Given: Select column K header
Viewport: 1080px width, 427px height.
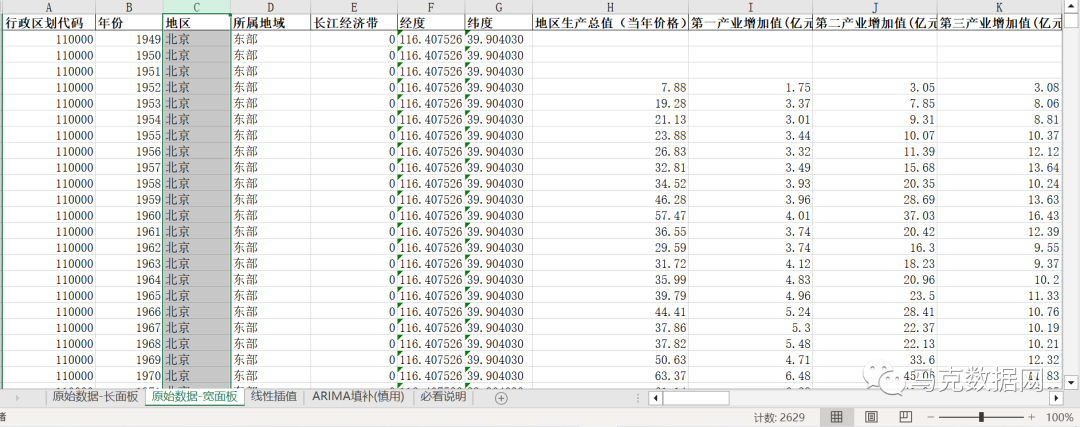Looking at the screenshot, I should tap(999, 7).
